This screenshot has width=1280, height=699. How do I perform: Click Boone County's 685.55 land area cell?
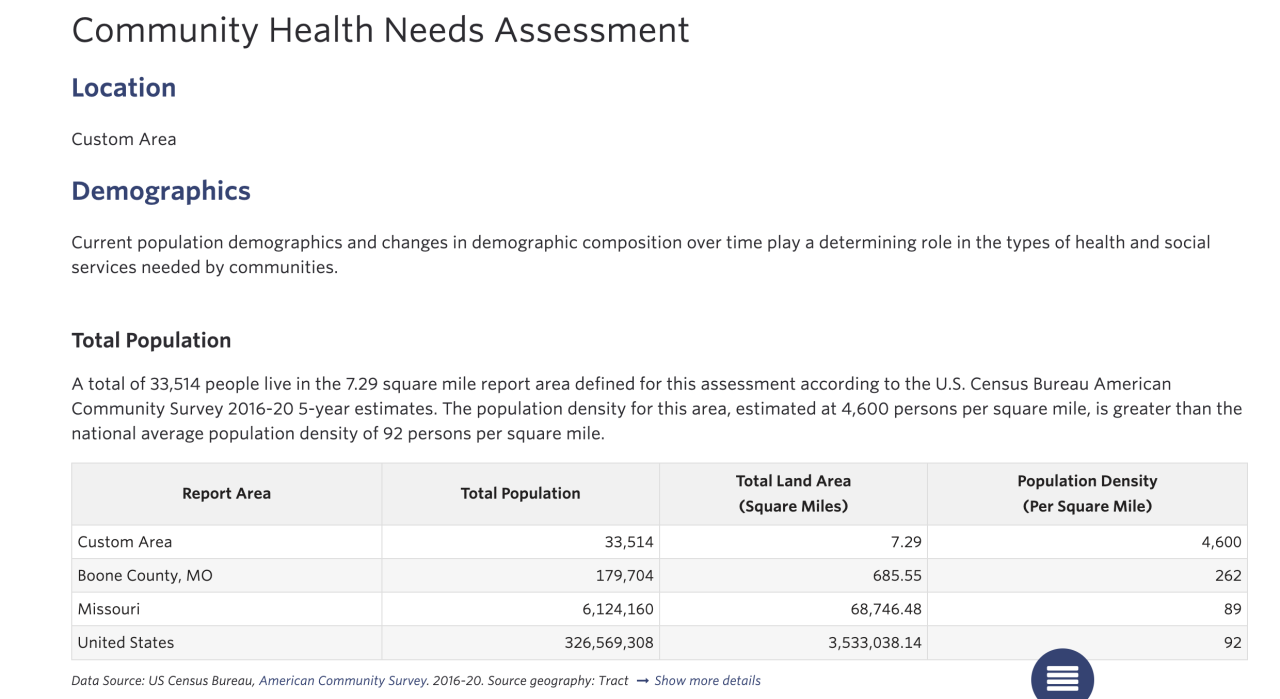click(896, 576)
